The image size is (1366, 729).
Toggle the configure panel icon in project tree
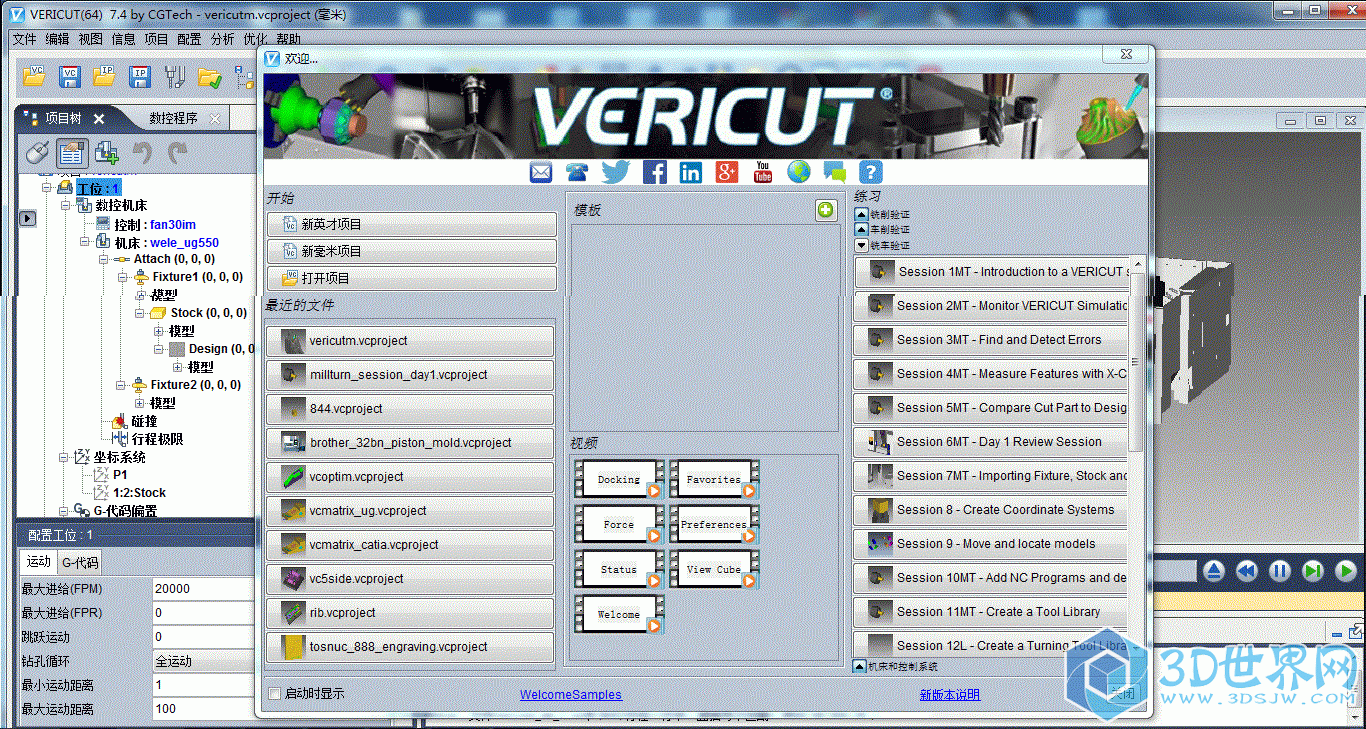71,153
